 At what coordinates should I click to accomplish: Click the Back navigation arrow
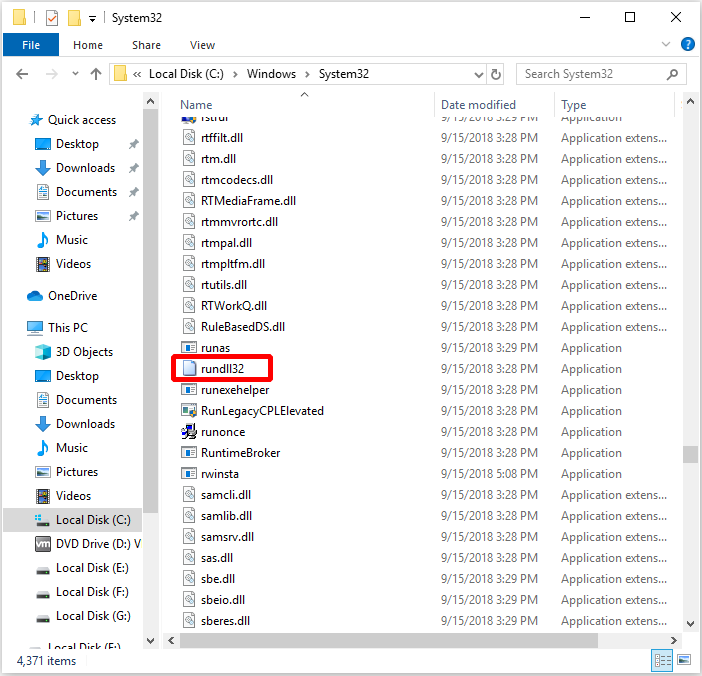tap(22, 74)
